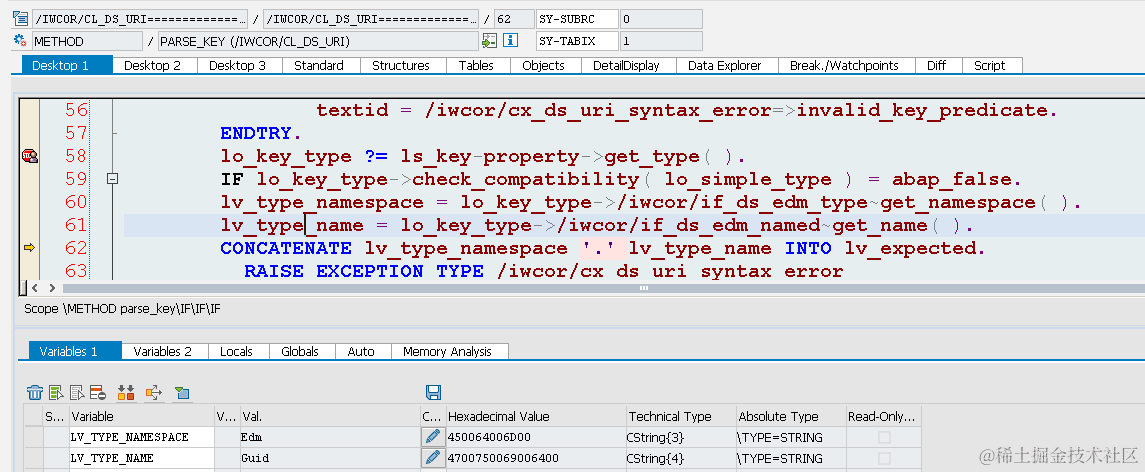Switch to Desktop 1 tab

coord(67,65)
